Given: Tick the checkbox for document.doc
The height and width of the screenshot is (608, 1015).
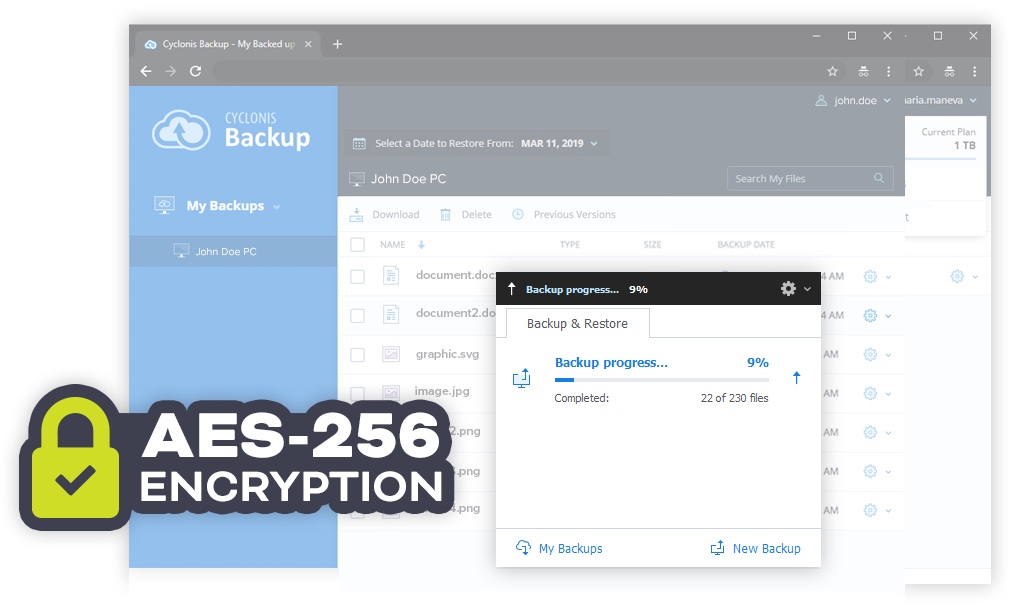Looking at the screenshot, I should point(357,276).
